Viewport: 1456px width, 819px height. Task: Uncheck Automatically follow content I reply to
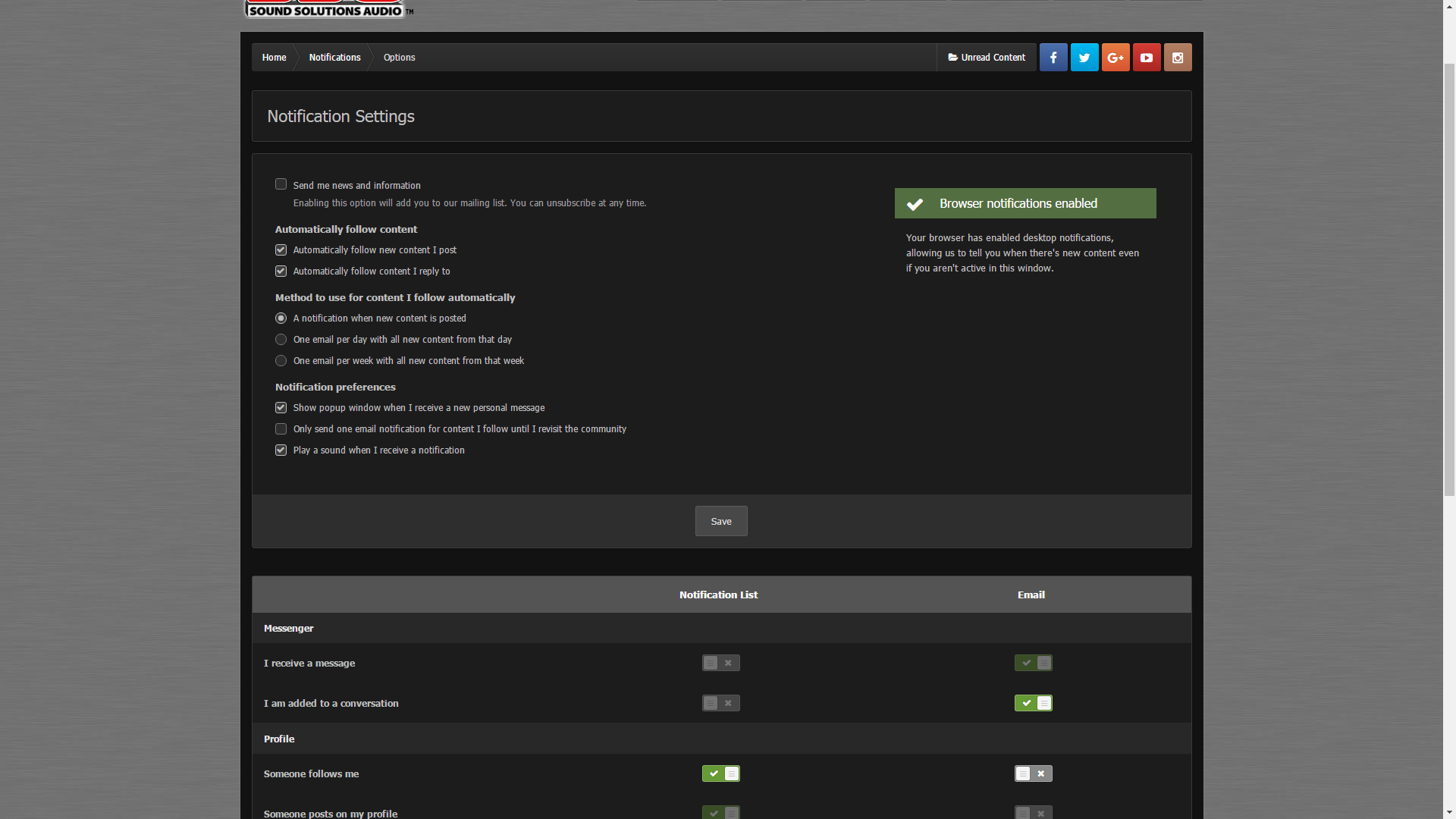[x=281, y=271]
